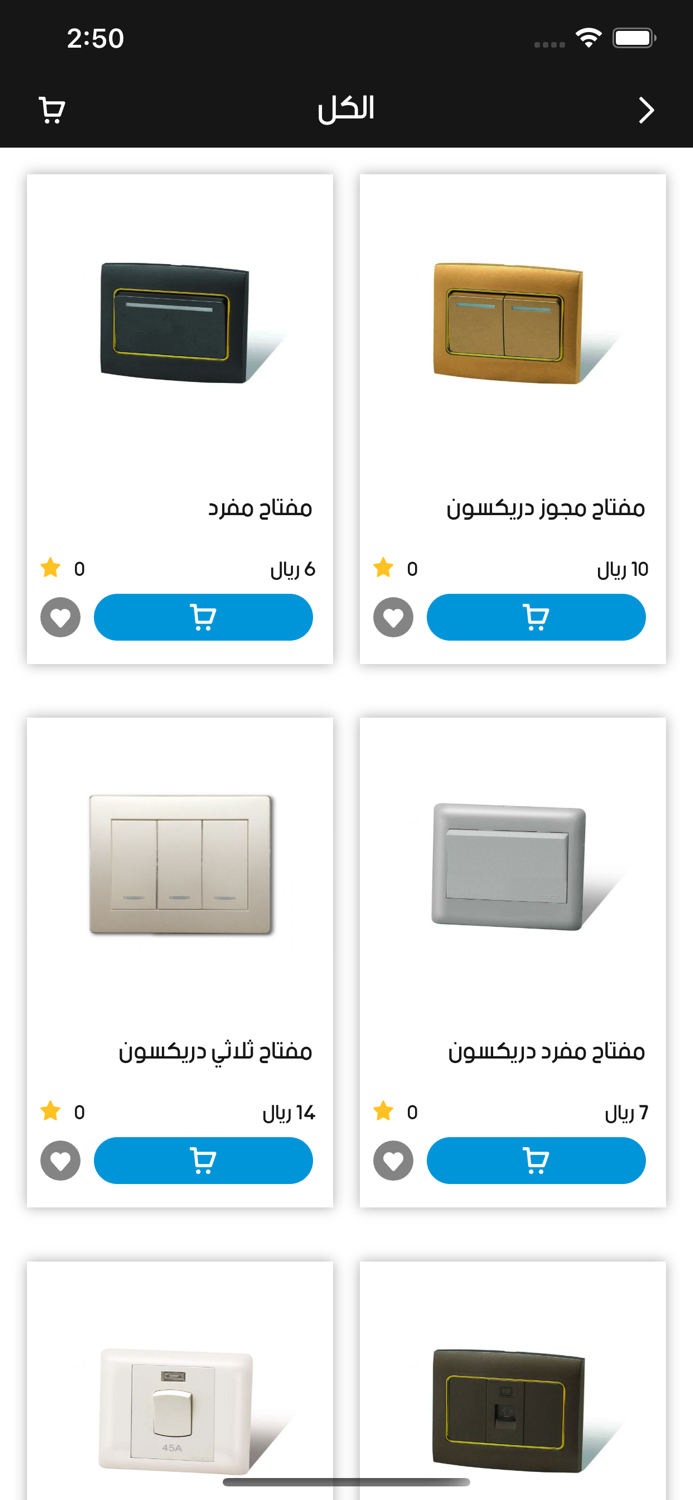Tap the star icon beside the 14 ريال price

click(x=50, y=1111)
